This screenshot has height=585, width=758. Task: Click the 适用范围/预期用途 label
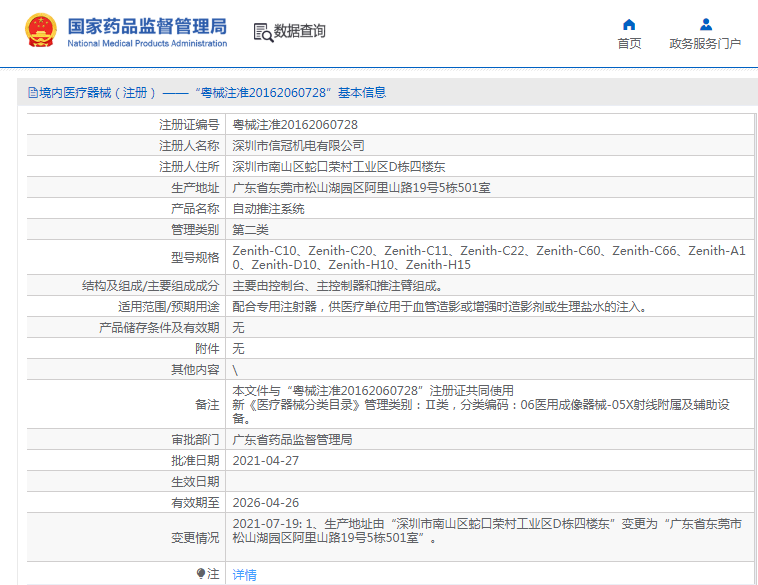click(168, 307)
